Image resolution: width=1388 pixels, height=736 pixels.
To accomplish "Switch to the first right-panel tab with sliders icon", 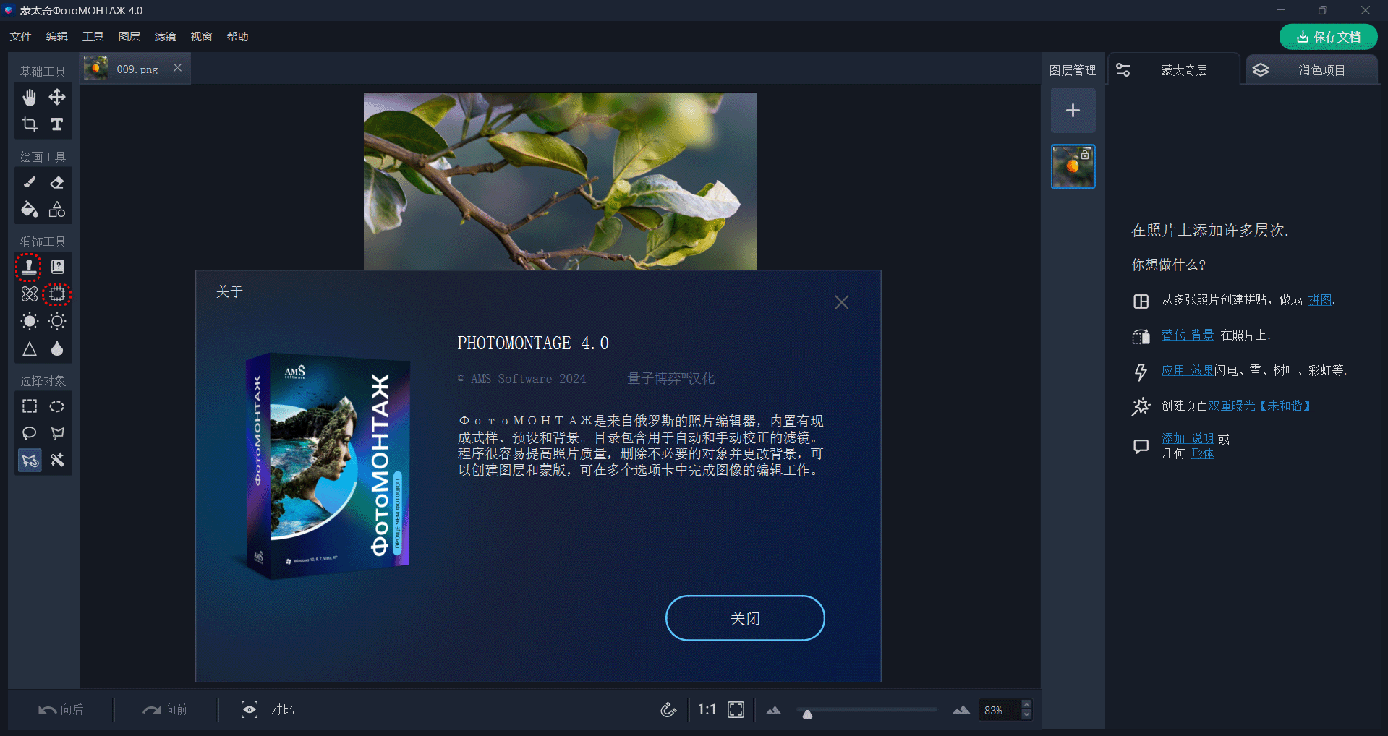I will 1175,70.
